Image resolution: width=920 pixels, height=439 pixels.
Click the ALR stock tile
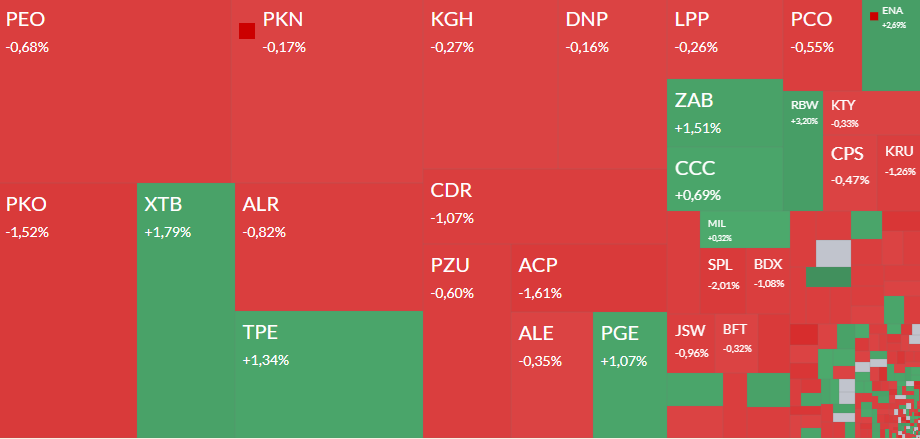pyautogui.click(x=328, y=245)
